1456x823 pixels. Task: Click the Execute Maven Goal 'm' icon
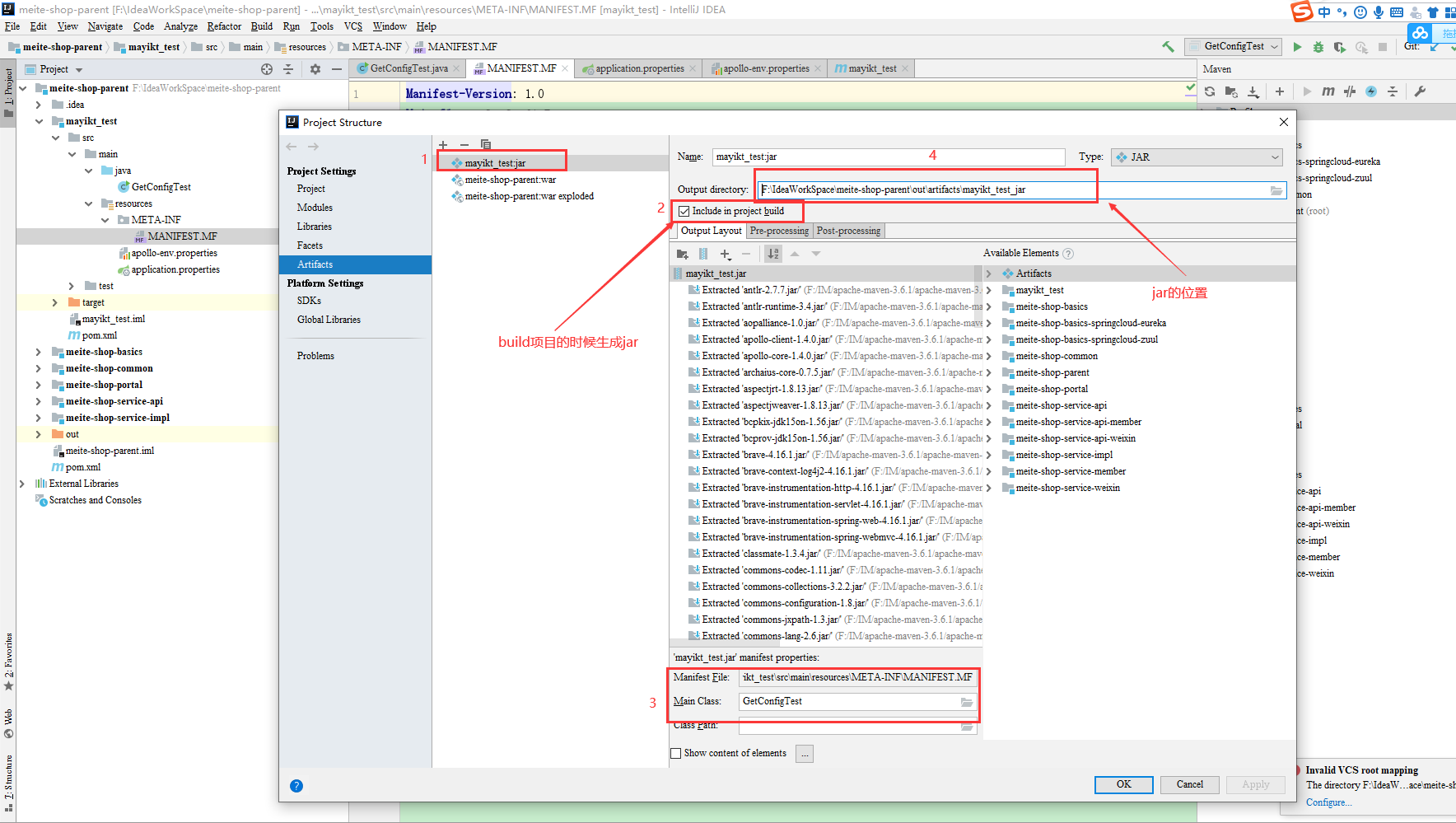click(1328, 91)
